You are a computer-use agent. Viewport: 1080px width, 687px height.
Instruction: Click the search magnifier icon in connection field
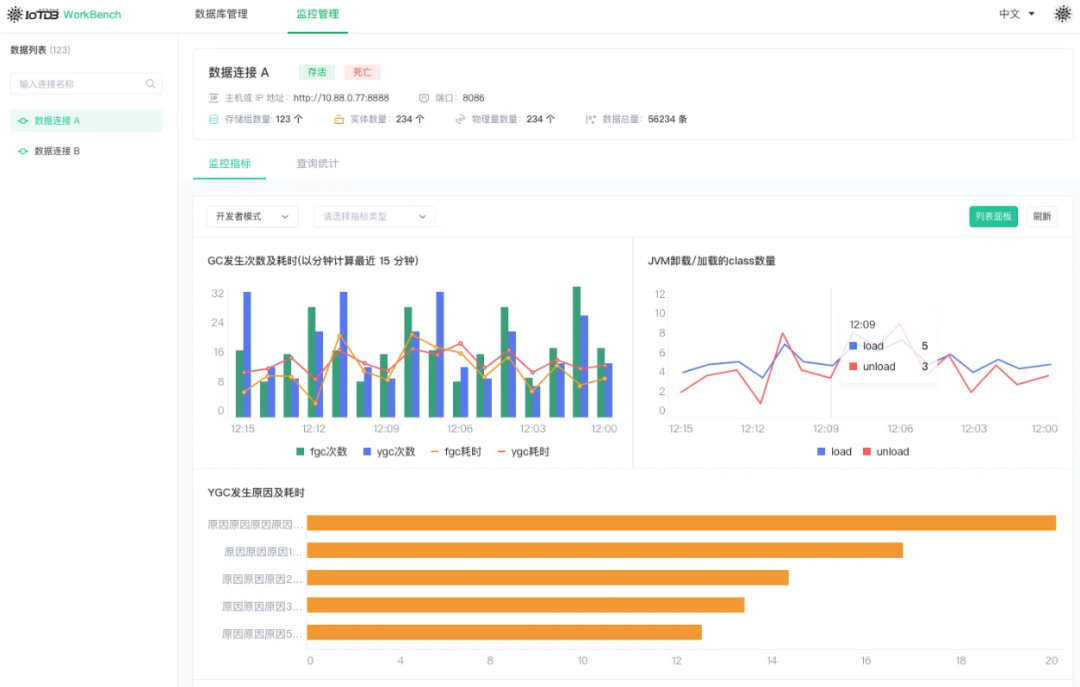[x=151, y=84]
